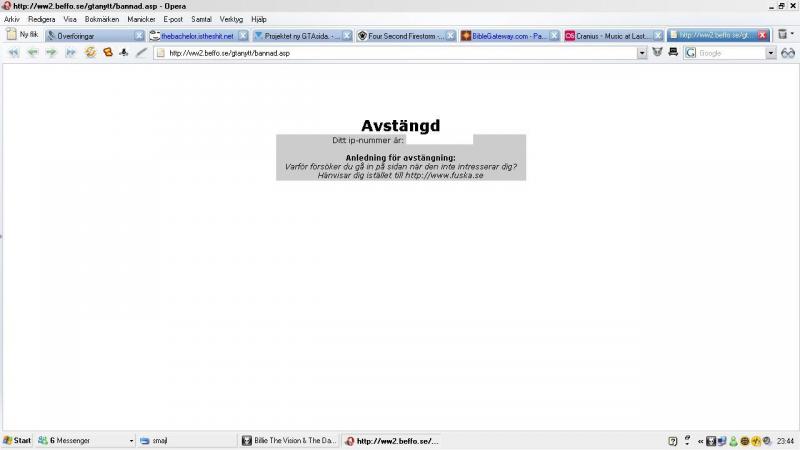
Task: Click the Opera ww2.beffo.se taskbar button
Action: [391, 441]
